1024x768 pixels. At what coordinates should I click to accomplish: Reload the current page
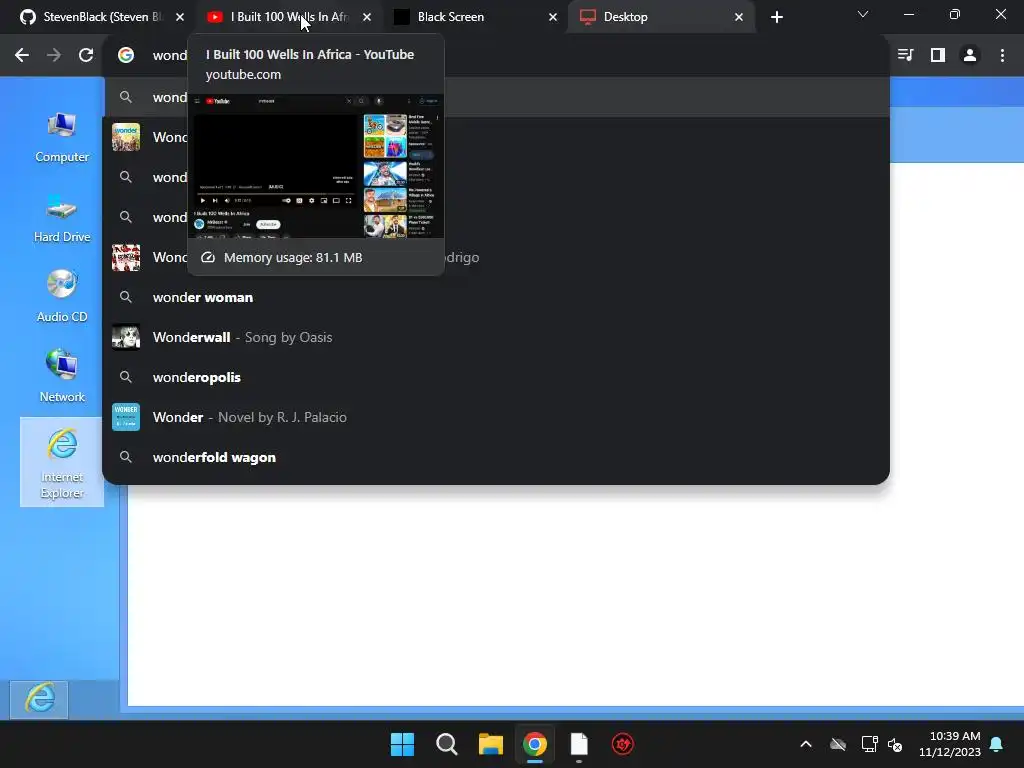(x=86, y=55)
